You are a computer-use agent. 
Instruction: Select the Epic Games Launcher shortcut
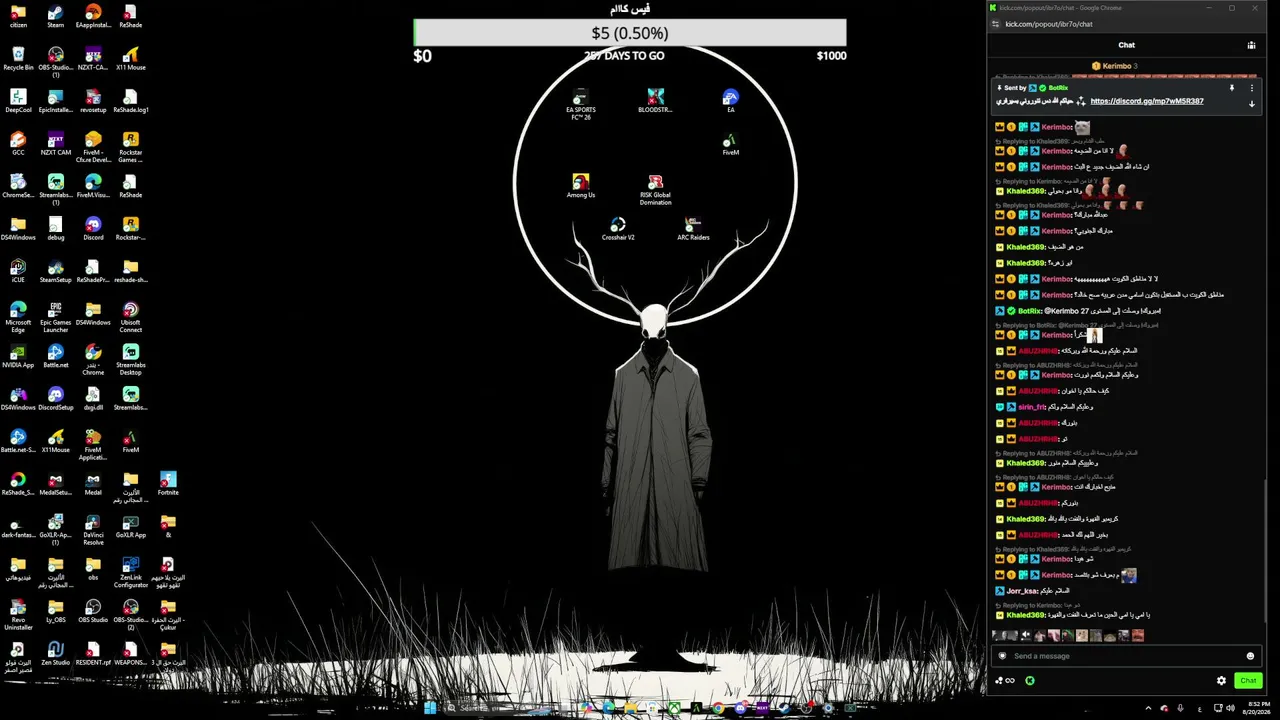coord(56,318)
